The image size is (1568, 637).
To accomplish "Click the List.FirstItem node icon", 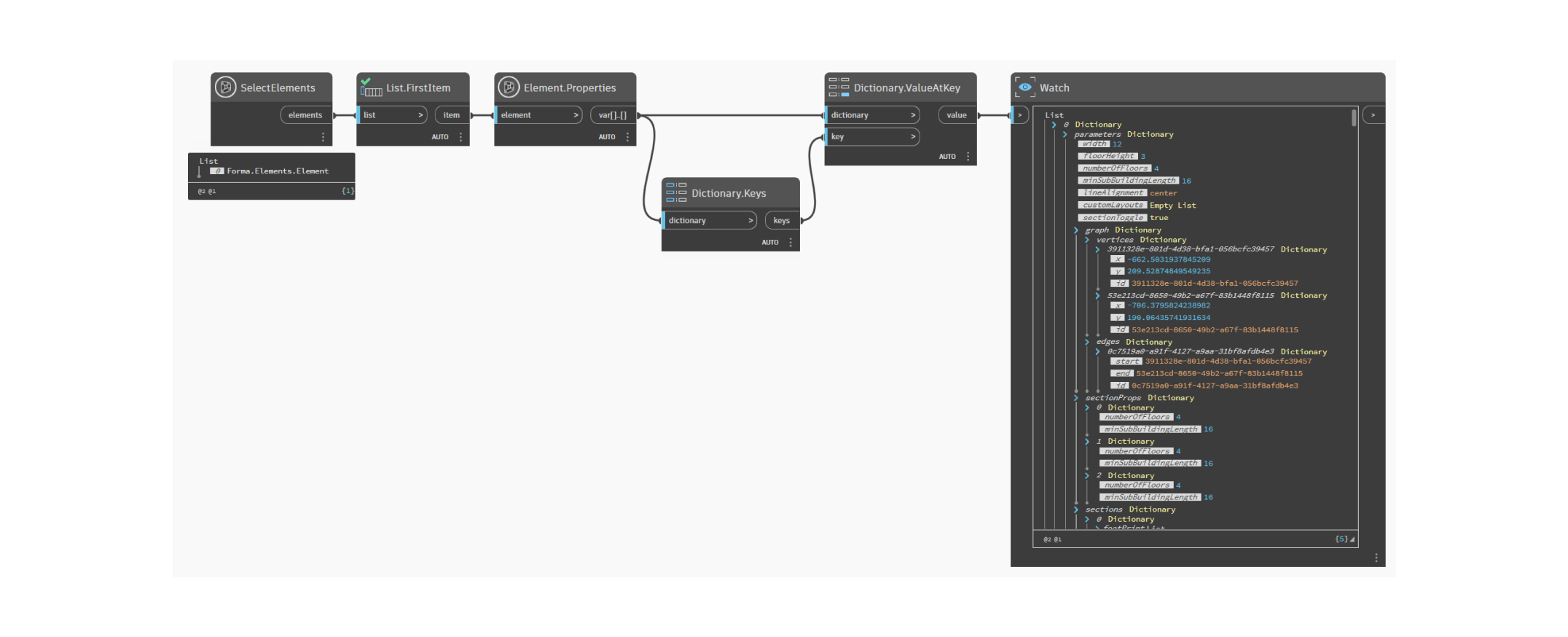I will tap(371, 87).
